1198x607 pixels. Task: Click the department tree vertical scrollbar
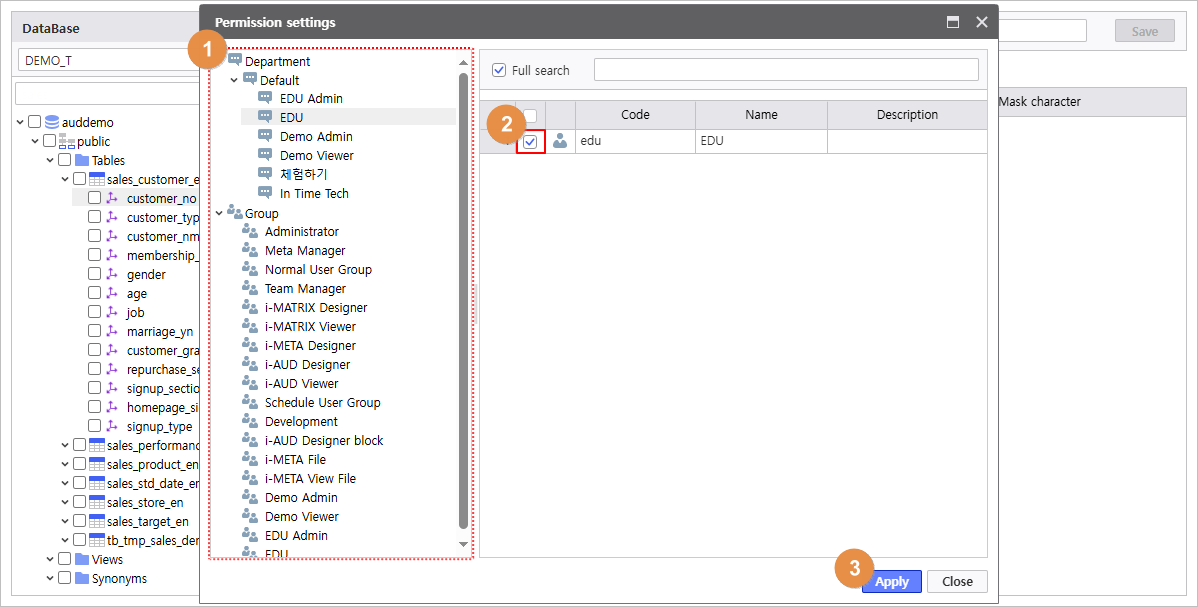point(463,300)
